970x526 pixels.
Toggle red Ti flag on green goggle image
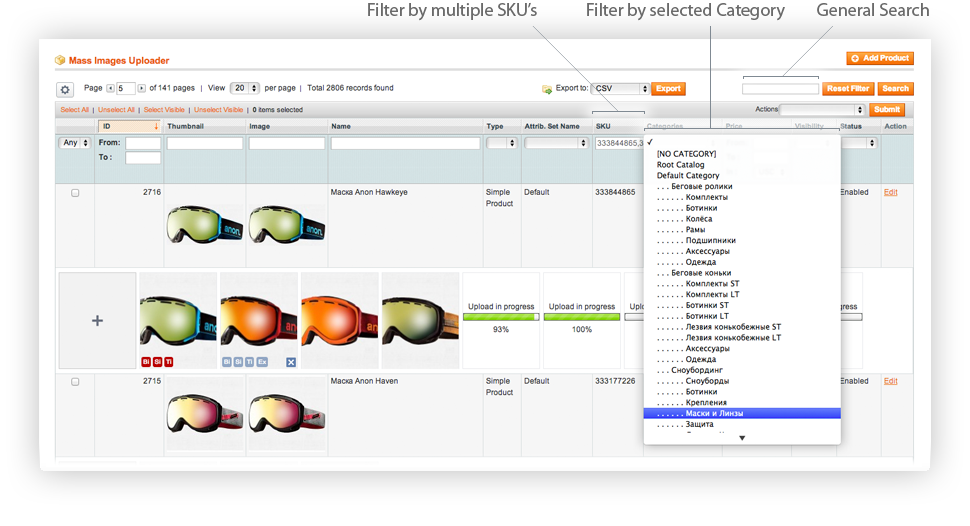(168, 361)
